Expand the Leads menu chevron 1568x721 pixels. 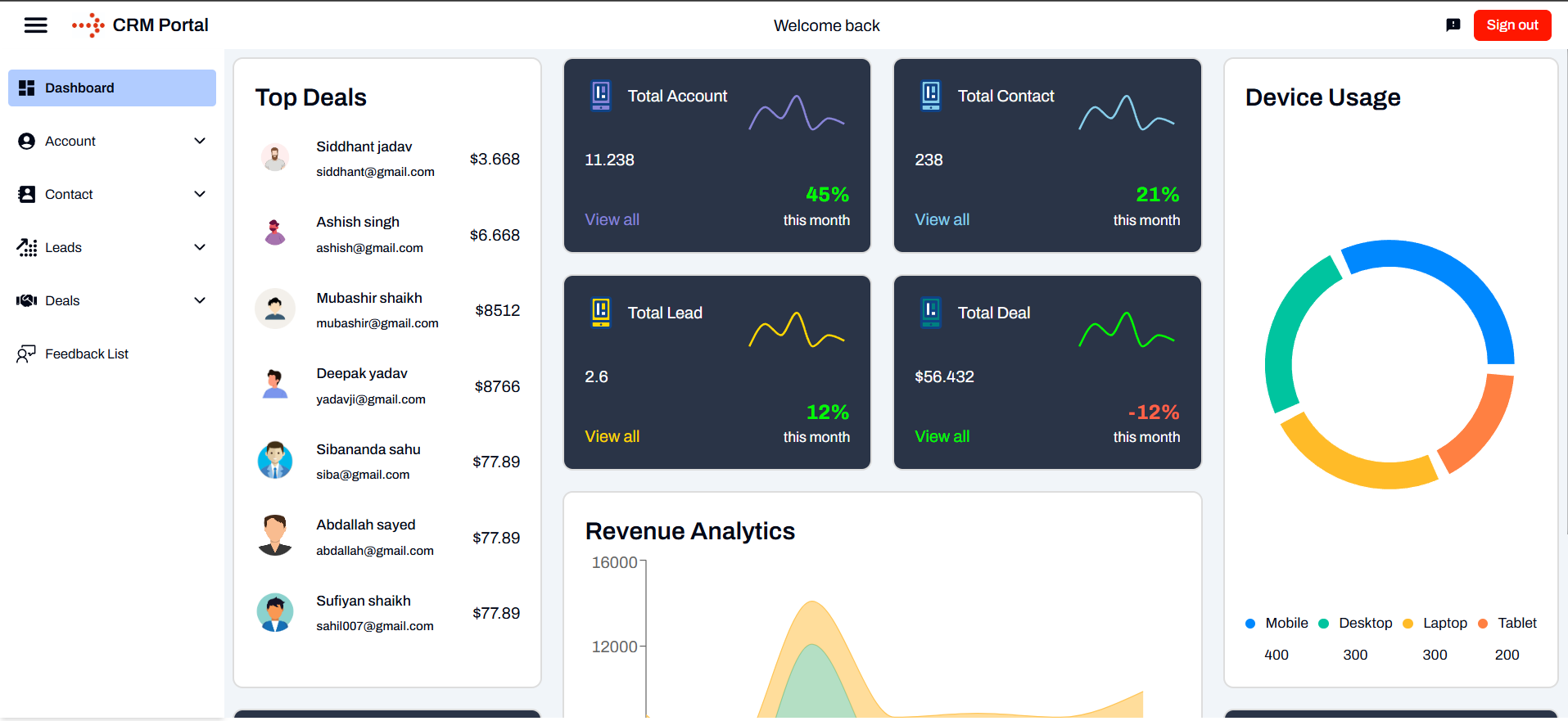199,247
